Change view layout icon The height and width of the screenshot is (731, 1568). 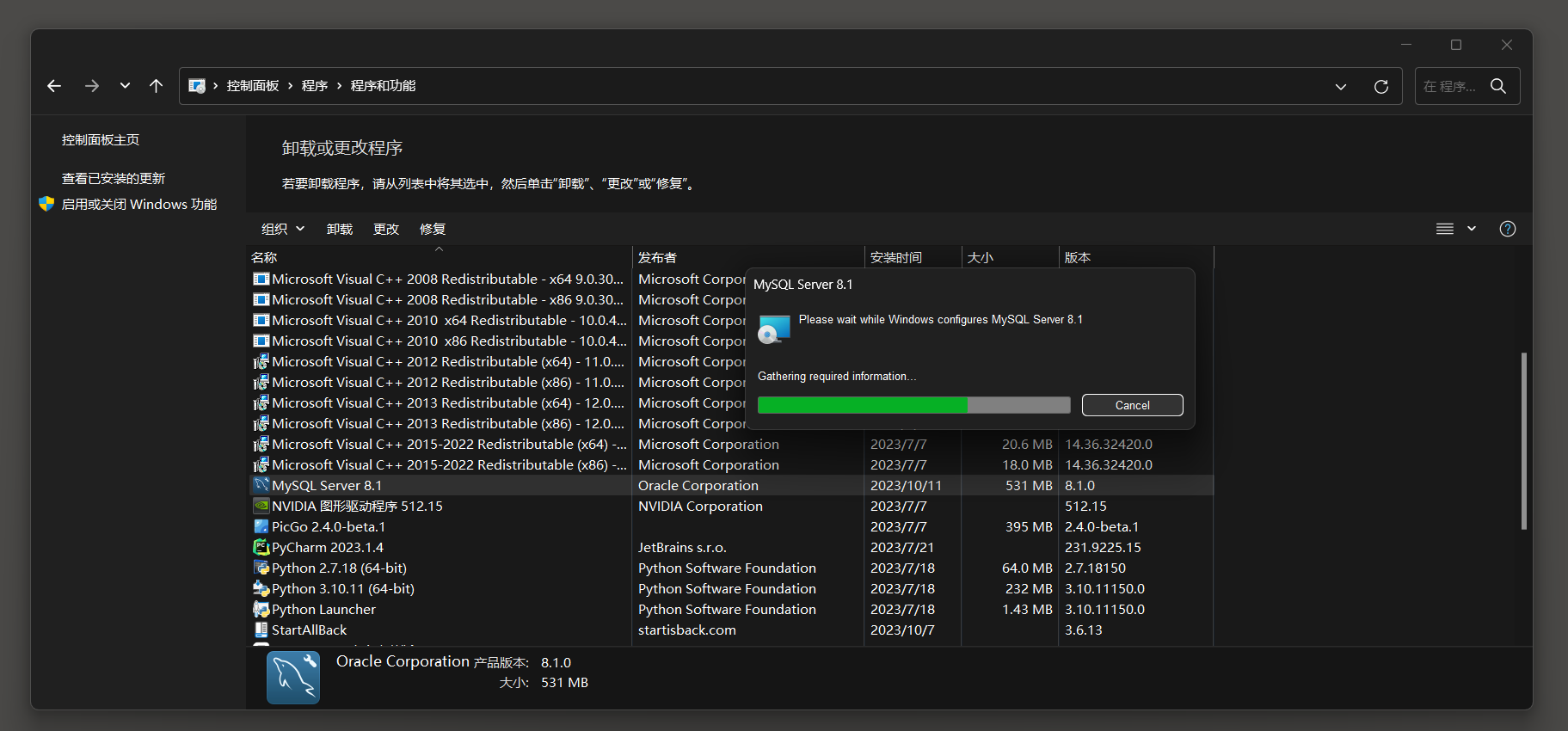click(x=1445, y=229)
